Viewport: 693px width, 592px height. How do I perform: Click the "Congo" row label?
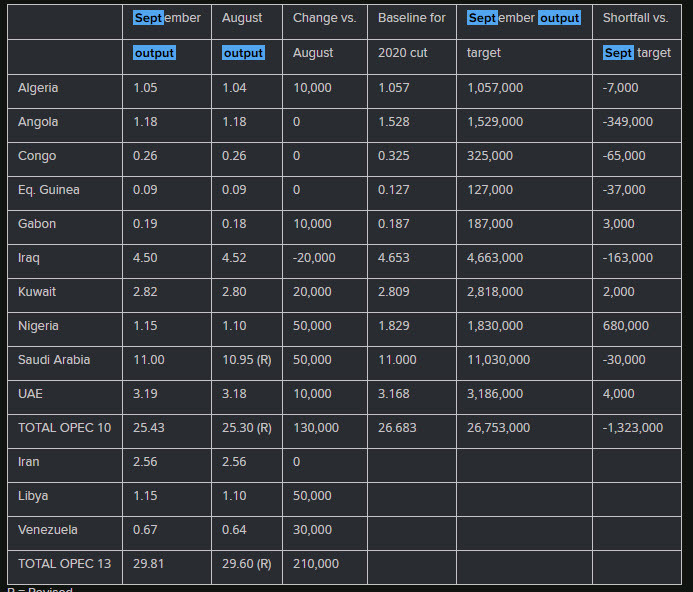point(37,156)
